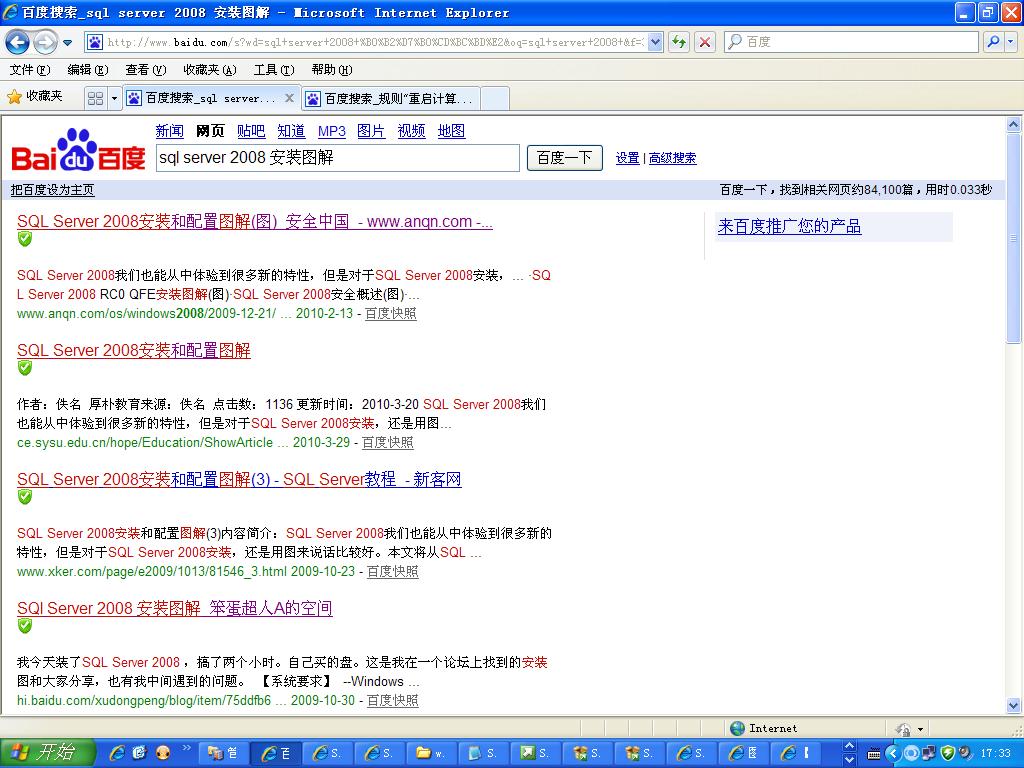The height and width of the screenshot is (768, 1024).
Task: Click the Forward navigation arrow
Action: [x=44, y=42]
